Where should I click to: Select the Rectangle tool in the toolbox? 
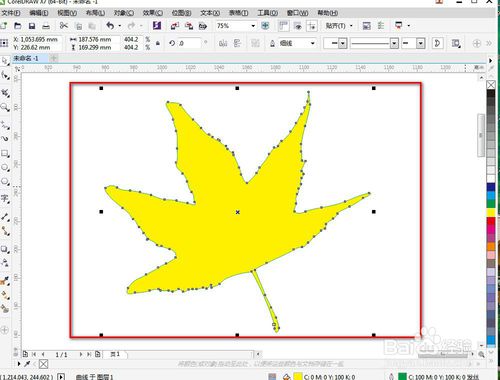5,153
